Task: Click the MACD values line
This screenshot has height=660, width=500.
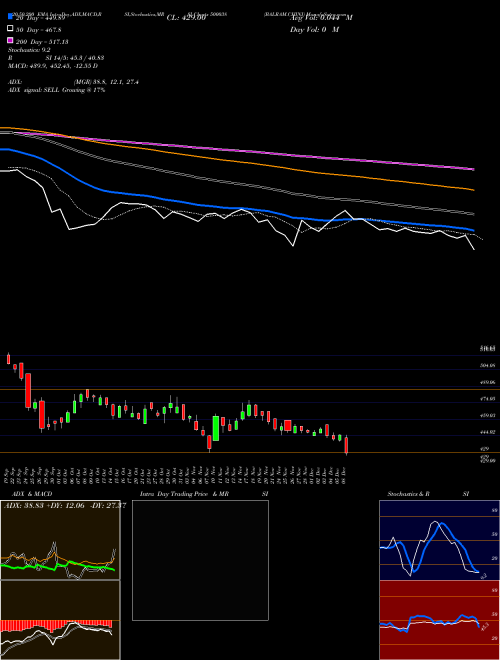Action: click(53, 66)
